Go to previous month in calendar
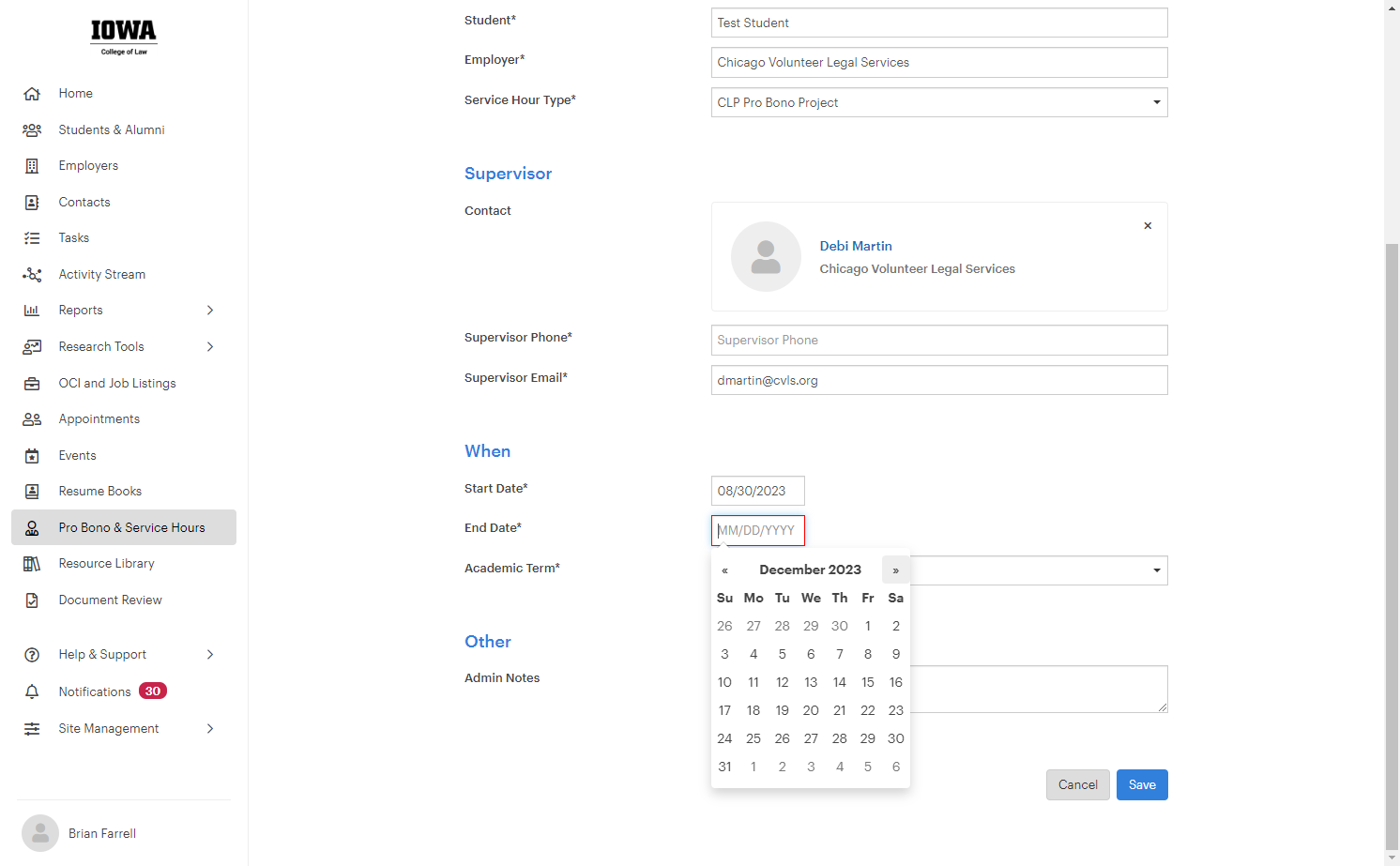This screenshot has width=1400, height=866. 725,570
